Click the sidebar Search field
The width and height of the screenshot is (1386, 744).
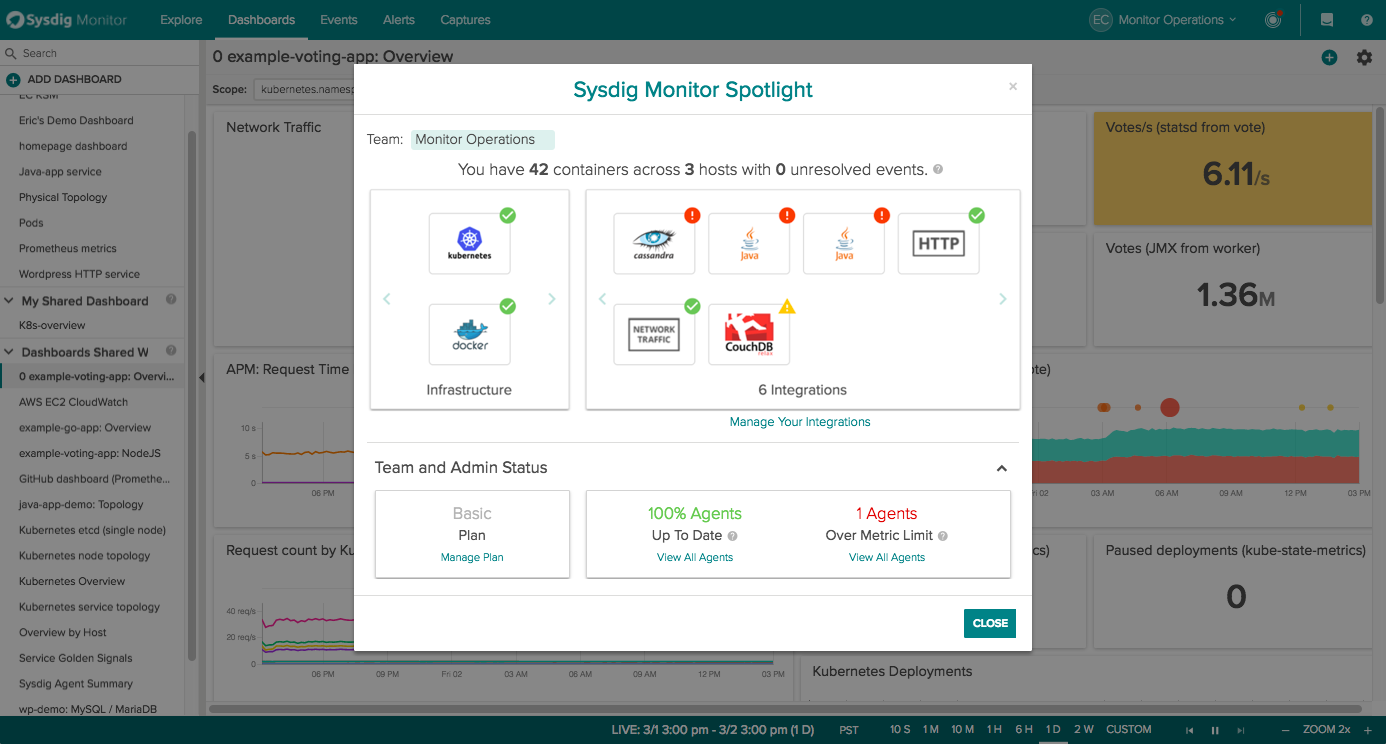pos(100,53)
